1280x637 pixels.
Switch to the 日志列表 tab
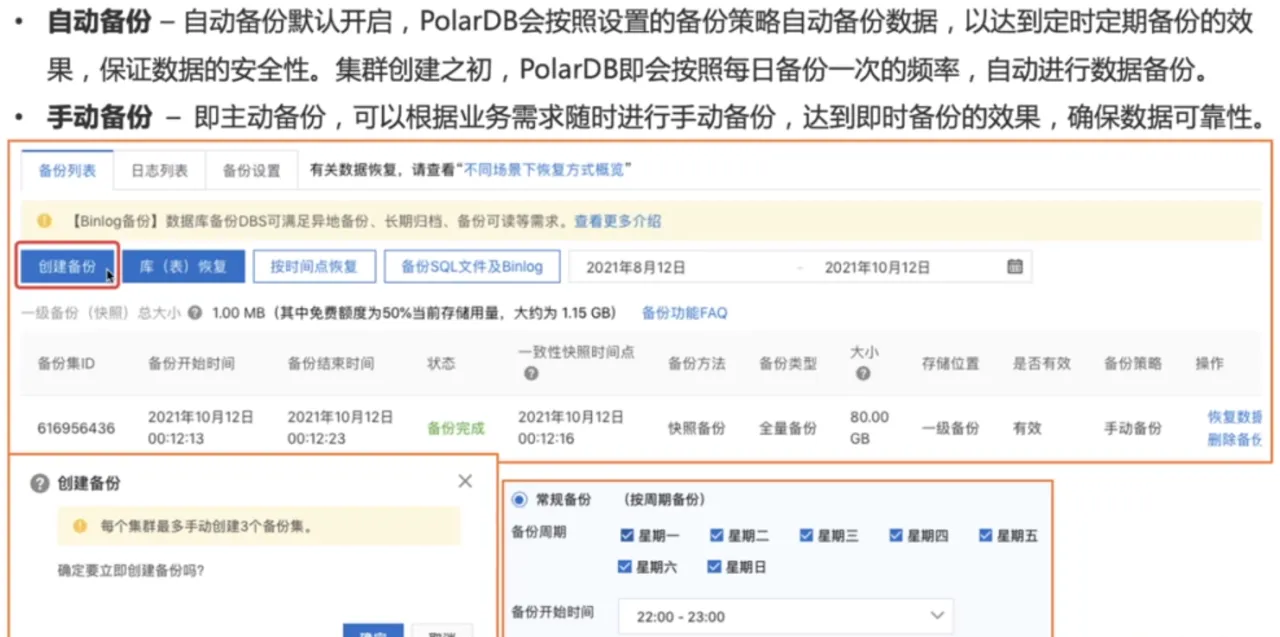pyautogui.click(x=159, y=170)
